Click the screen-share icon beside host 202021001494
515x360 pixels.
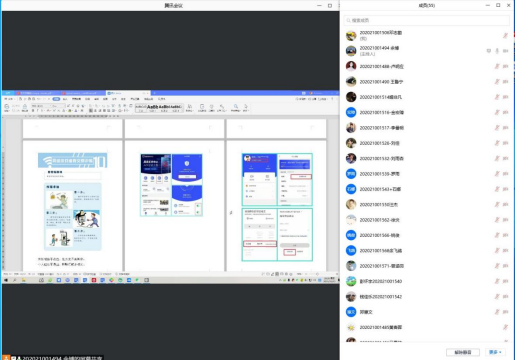click(x=489, y=51)
